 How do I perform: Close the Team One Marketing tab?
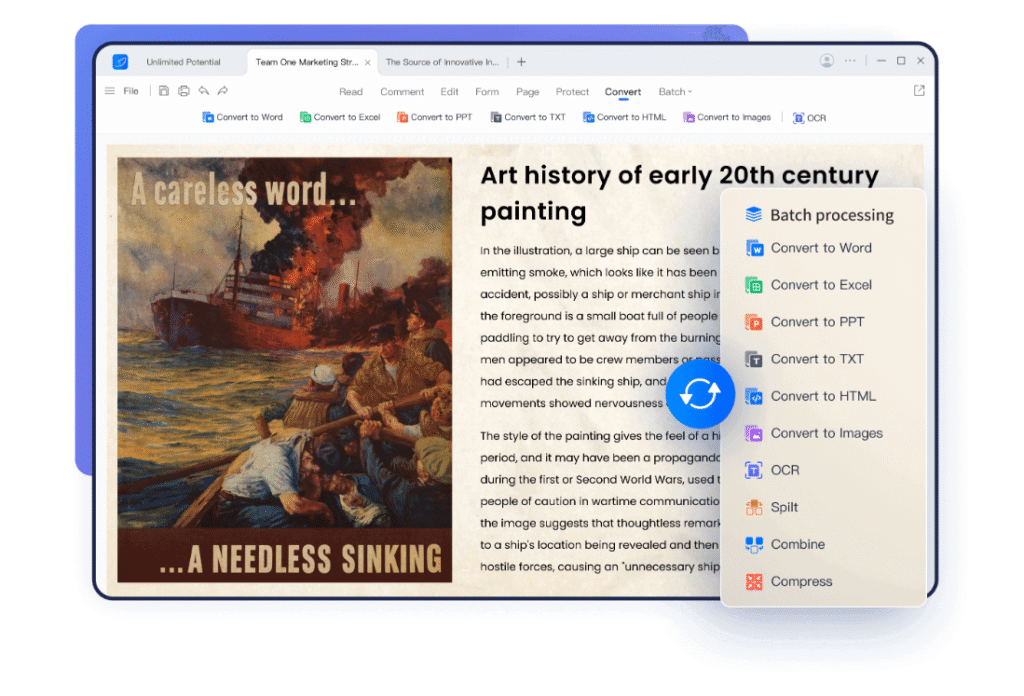pos(368,63)
